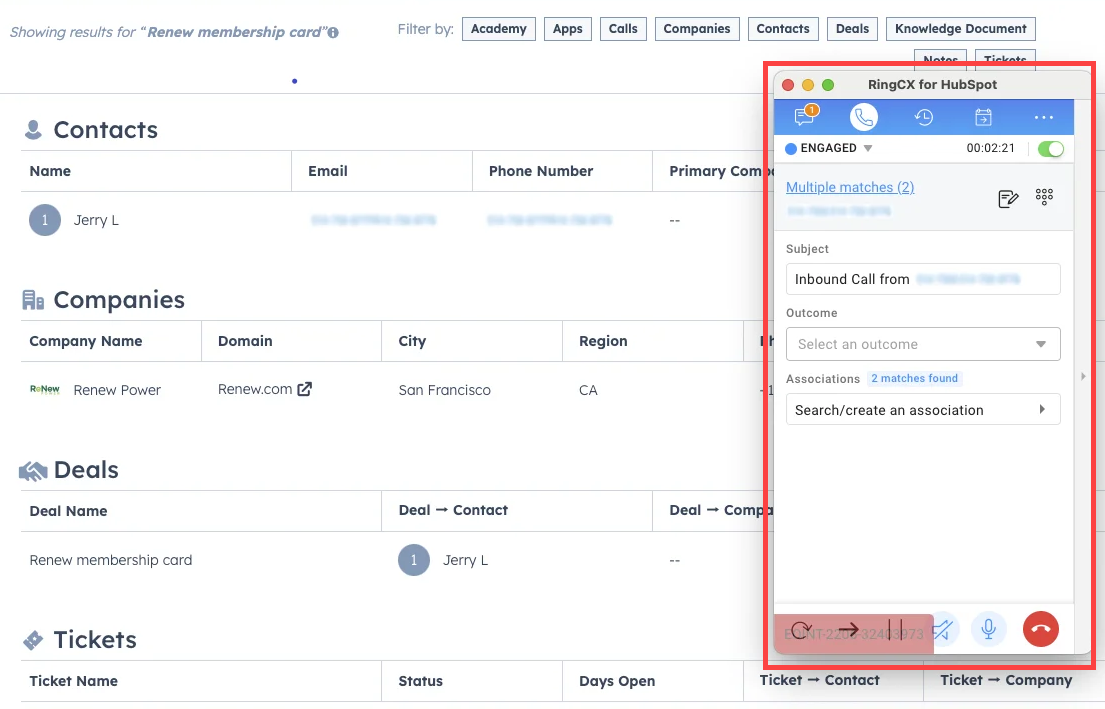Click the Status column header in Tickets
Image resolution: width=1105 pixels, height=709 pixels.
coord(421,681)
